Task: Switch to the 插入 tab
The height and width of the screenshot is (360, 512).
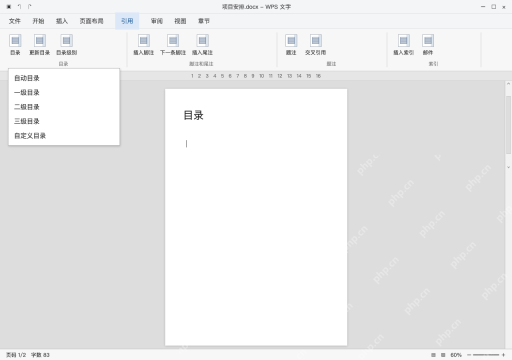Action: 62,21
